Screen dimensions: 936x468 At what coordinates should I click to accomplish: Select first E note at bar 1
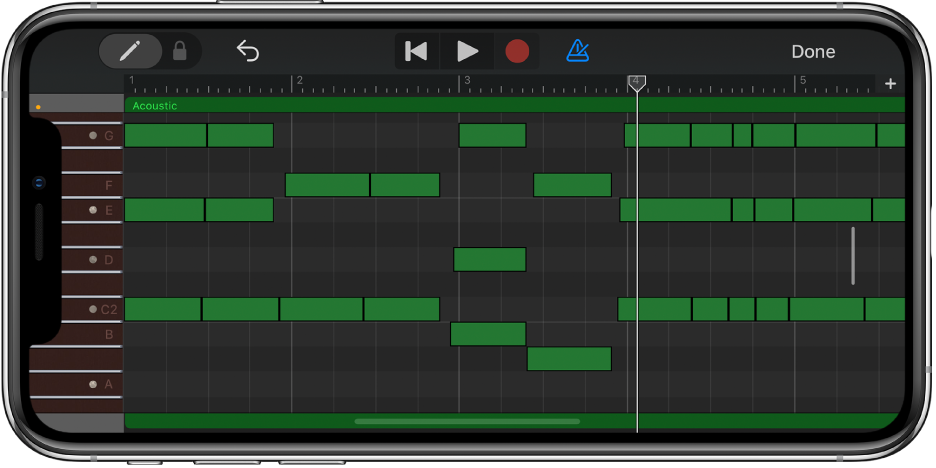coord(164,210)
